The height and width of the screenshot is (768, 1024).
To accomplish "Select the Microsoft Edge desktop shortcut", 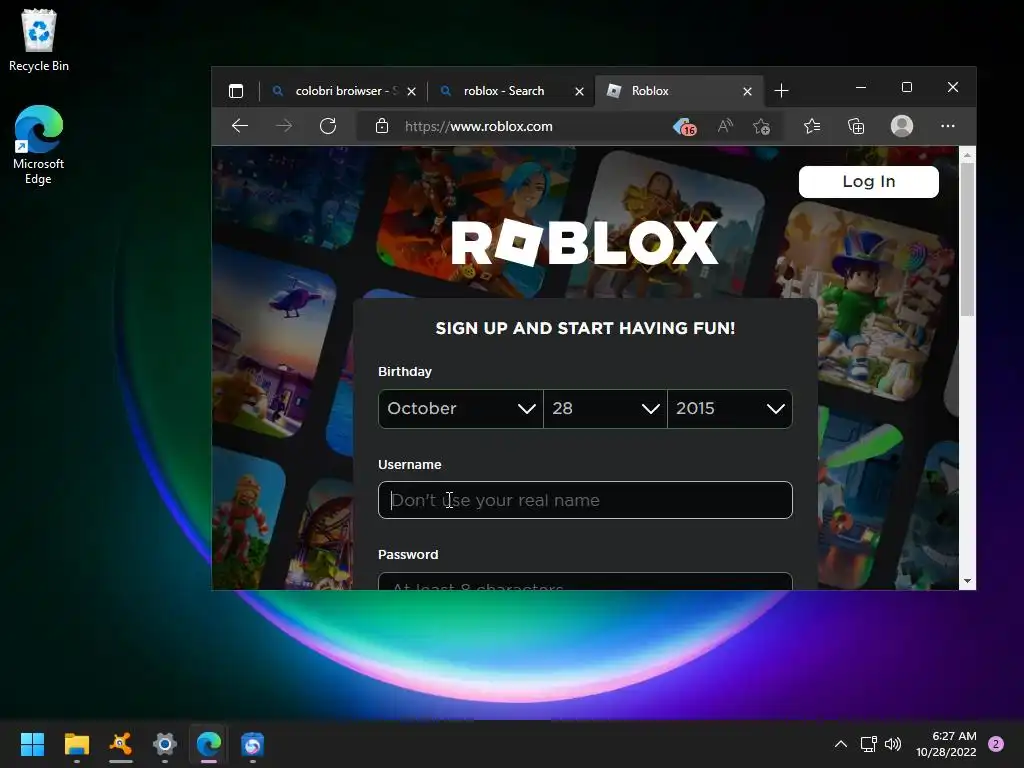I will 39,145.
